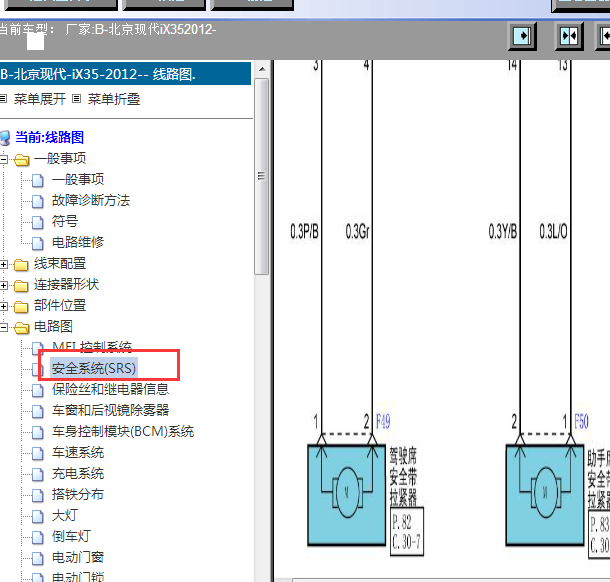This screenshot has height=582, width=610.
Task: Click the page icon beside 符号
Action: [x=37, y=223]
